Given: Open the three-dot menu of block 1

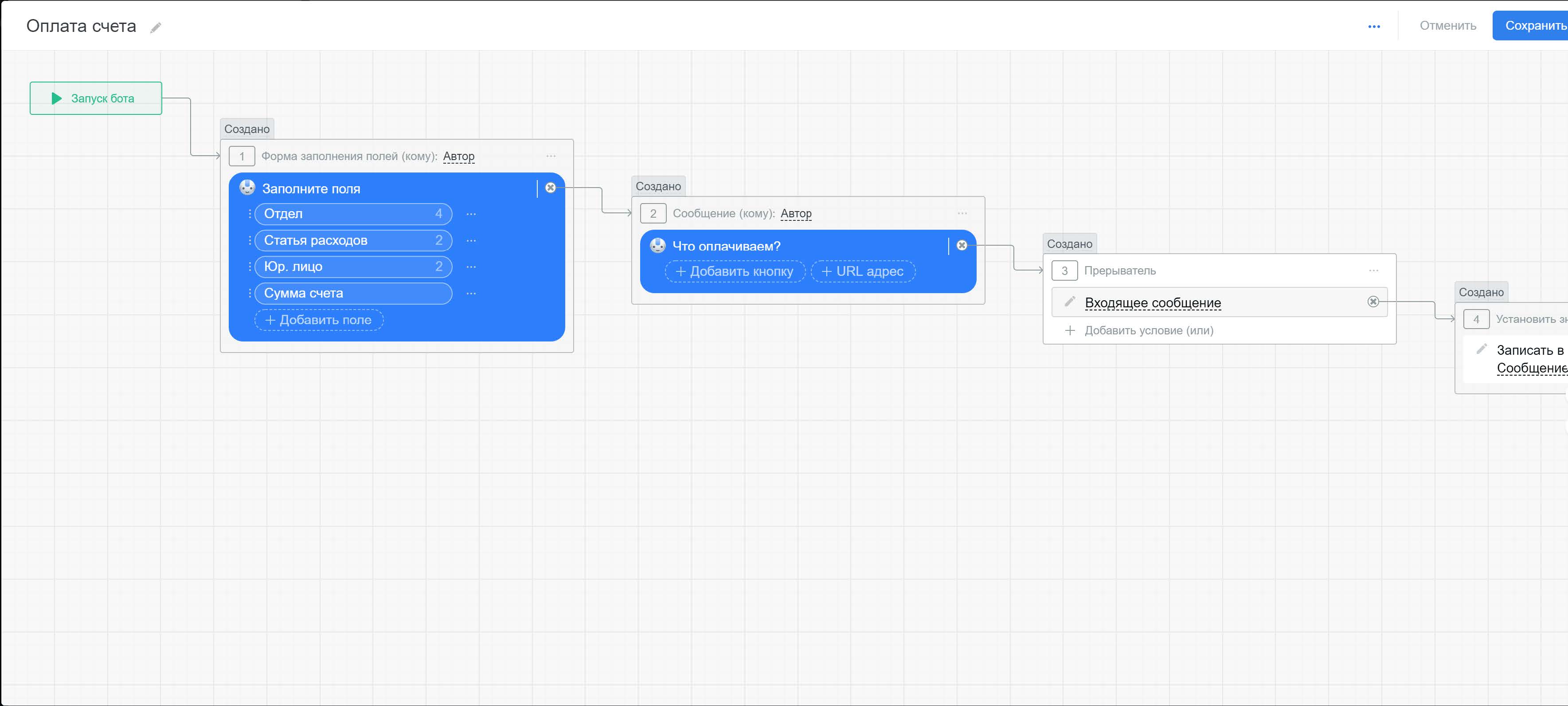Looking at the screenshot, I should coord(551,156).
